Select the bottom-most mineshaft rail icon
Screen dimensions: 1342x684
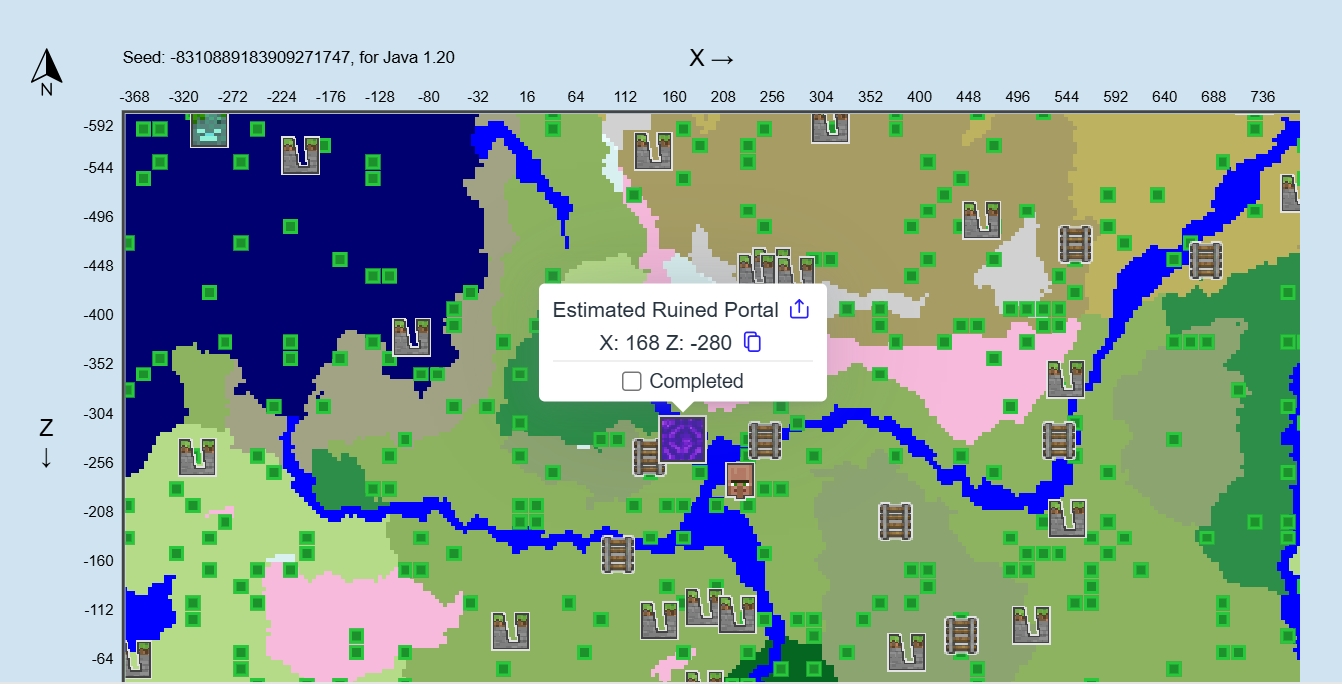pyautogui.click(x=961, y=635)
